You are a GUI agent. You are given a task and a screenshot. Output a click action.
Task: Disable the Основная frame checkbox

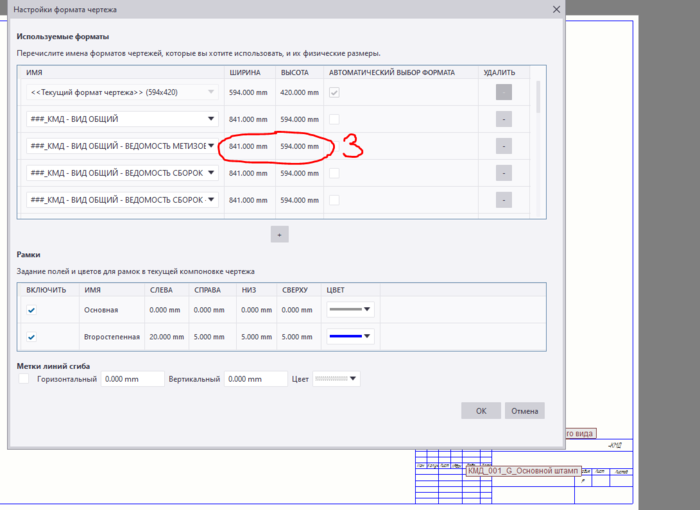[x=31, y=310]
